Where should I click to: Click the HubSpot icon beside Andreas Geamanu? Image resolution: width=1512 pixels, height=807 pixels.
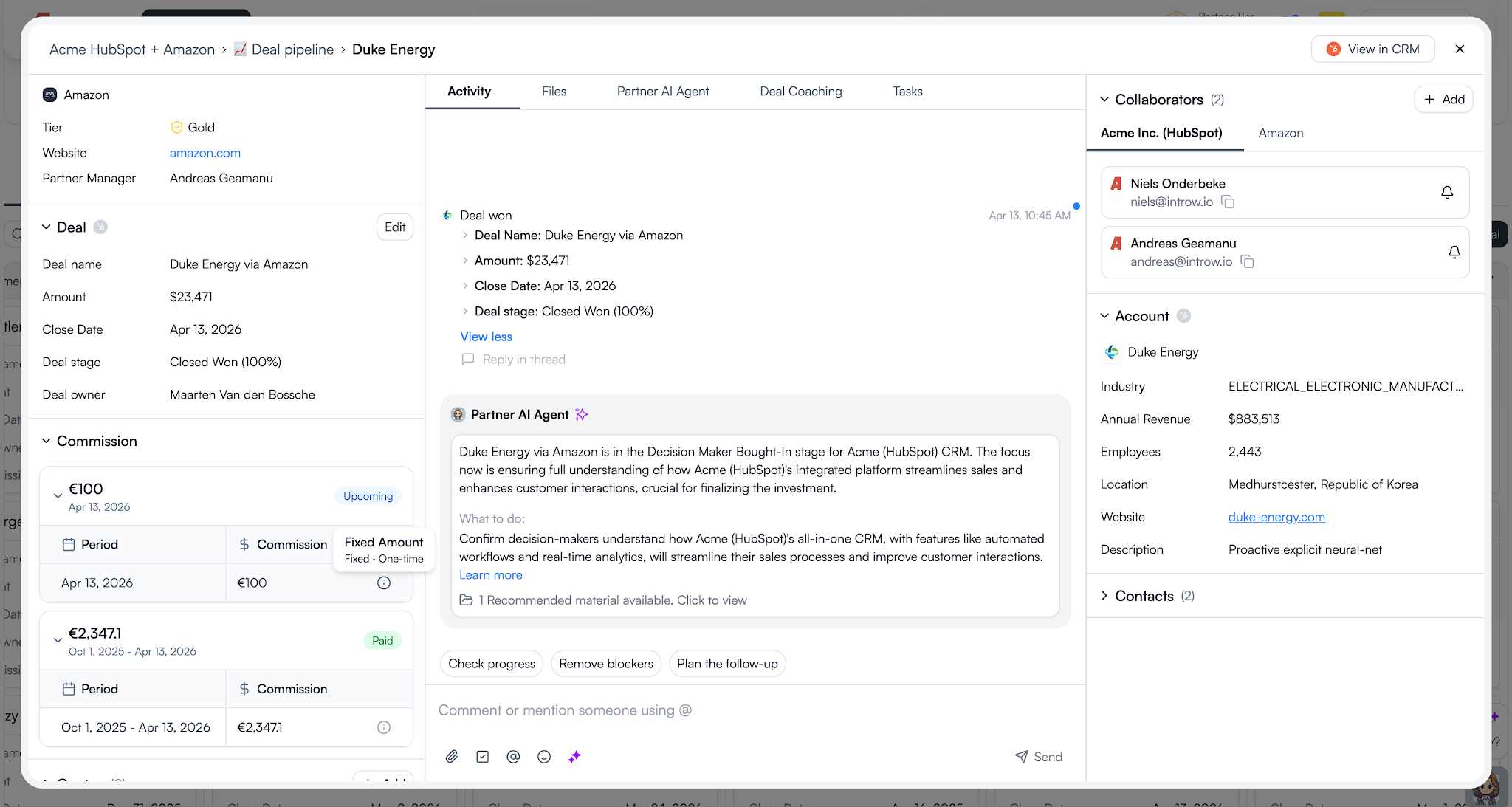click(x=1116, y=244)
